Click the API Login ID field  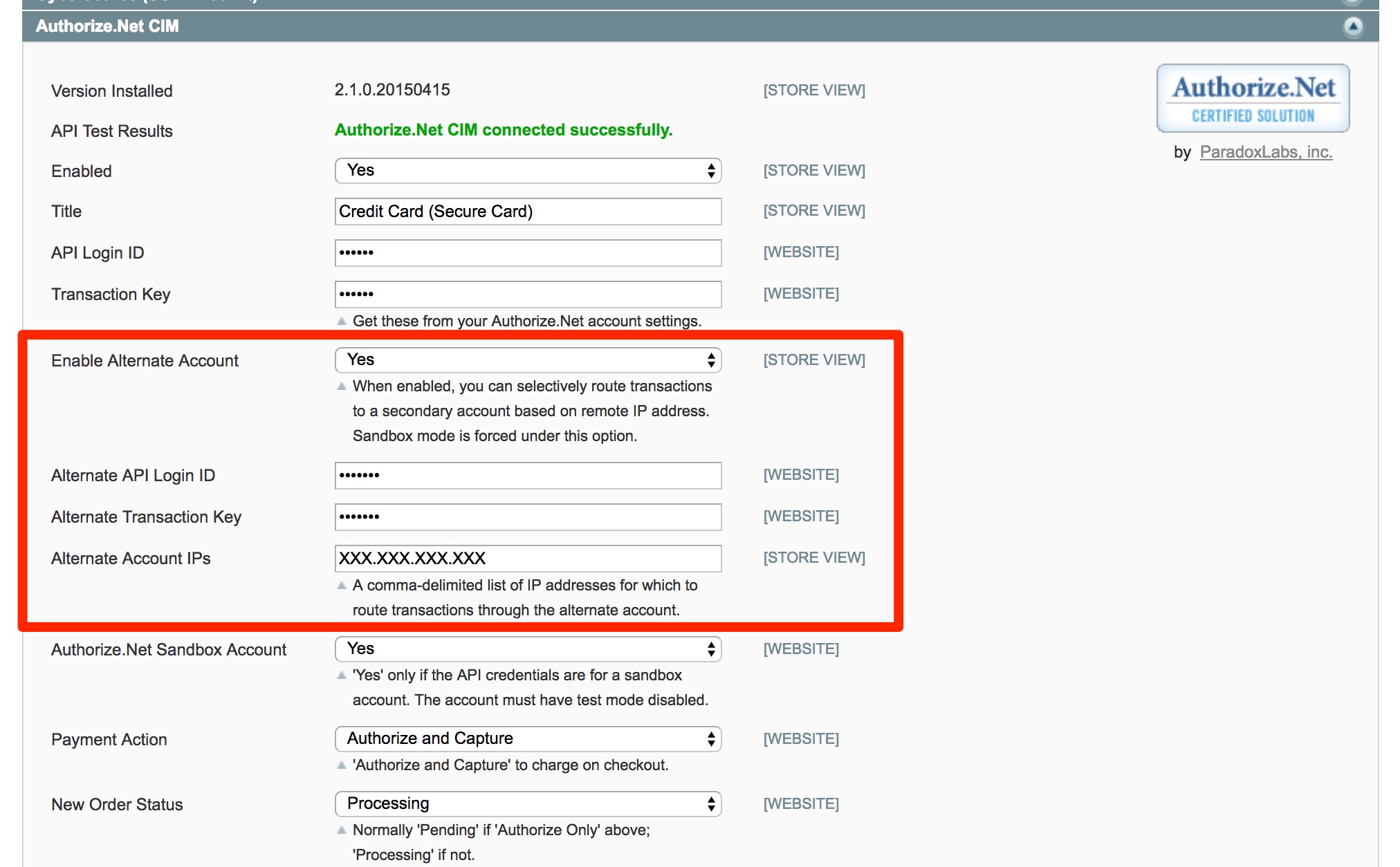528,253
